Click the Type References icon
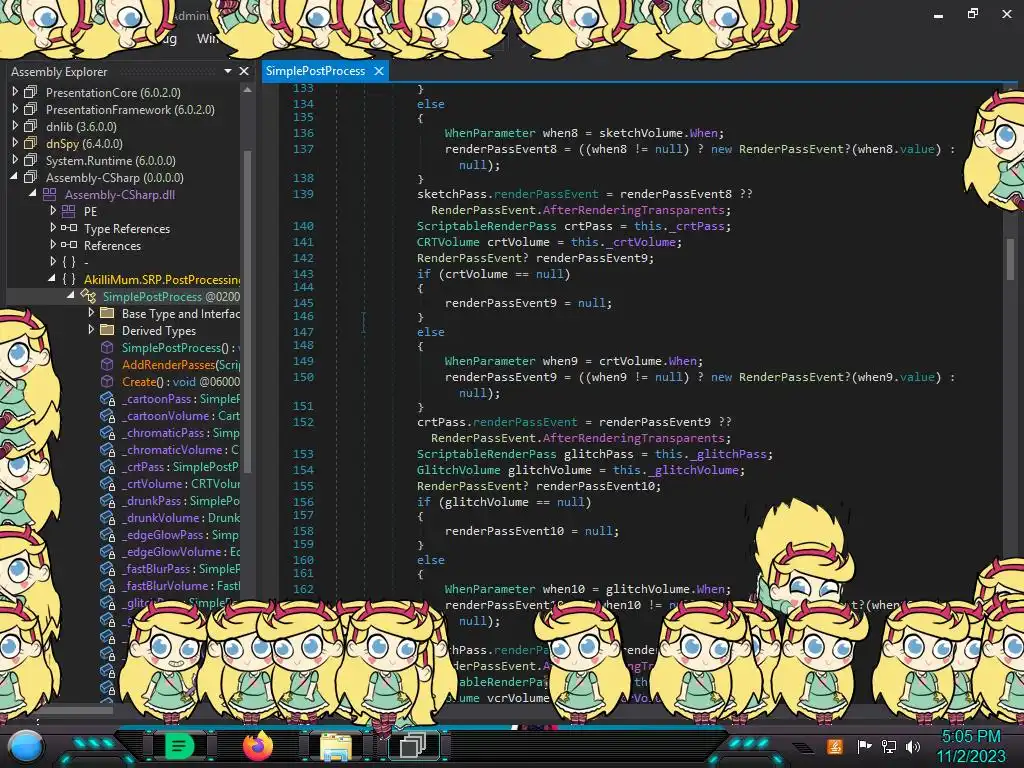 pyautogui.click(x=69, y=228)
